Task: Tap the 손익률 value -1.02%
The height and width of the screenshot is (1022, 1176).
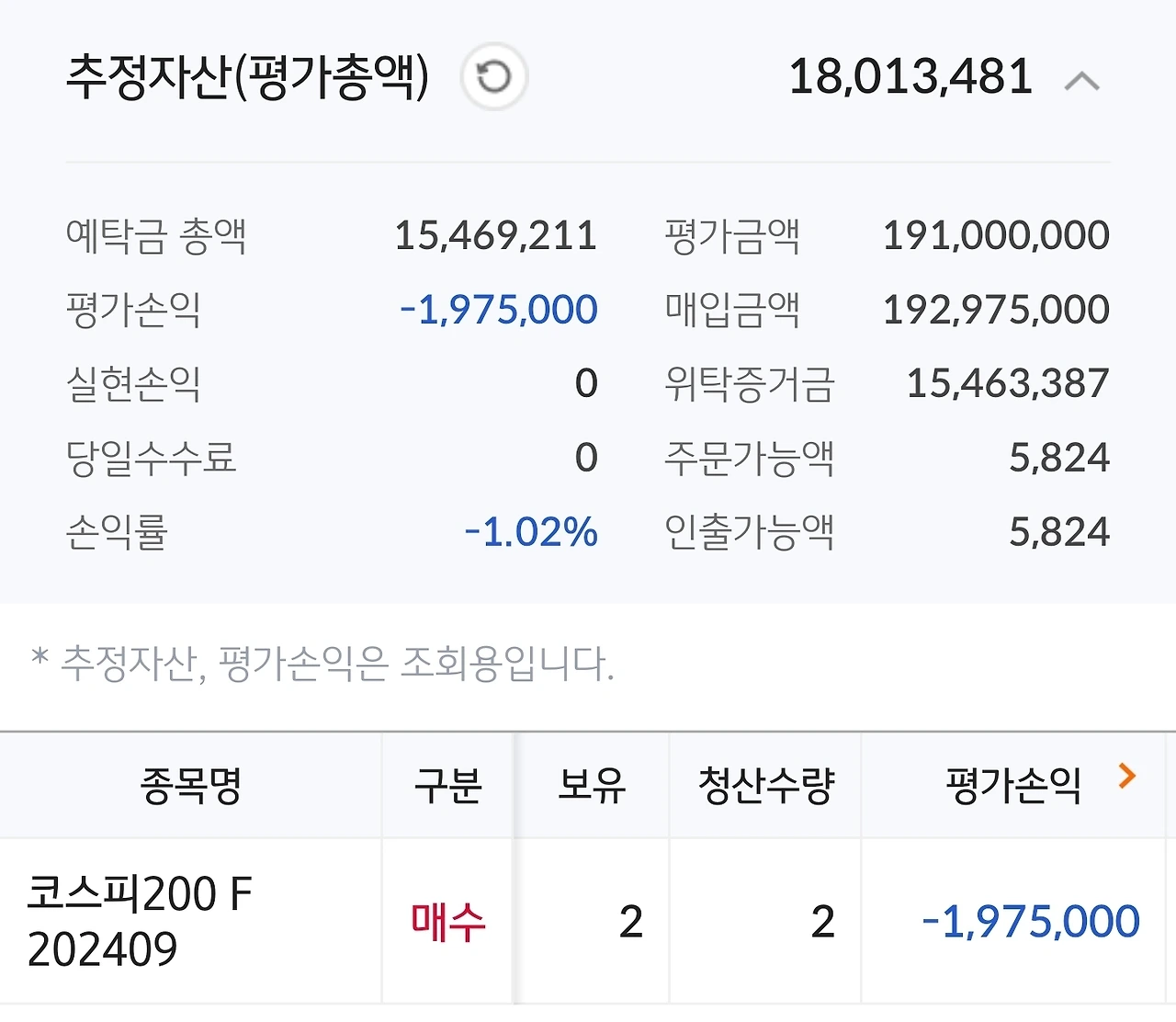Action: tap(531, 533)
